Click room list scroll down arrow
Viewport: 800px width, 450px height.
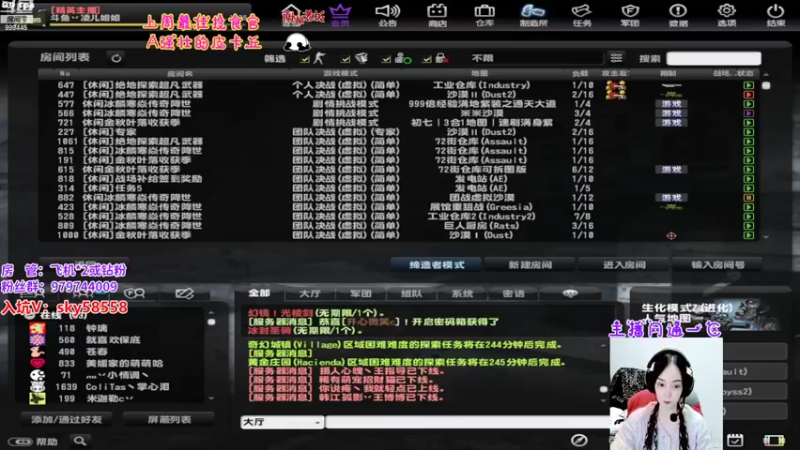tap(766, 237)
